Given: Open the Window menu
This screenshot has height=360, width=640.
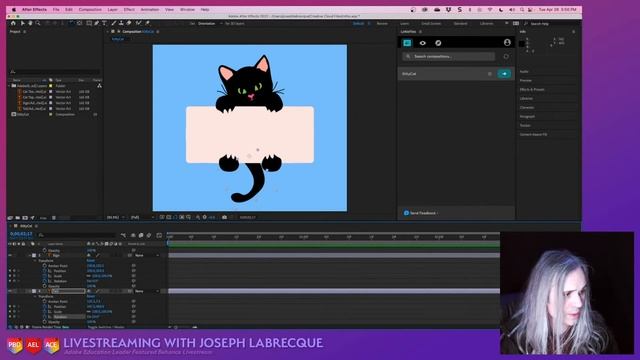Looking at the screenshot, I should [187, 9].
